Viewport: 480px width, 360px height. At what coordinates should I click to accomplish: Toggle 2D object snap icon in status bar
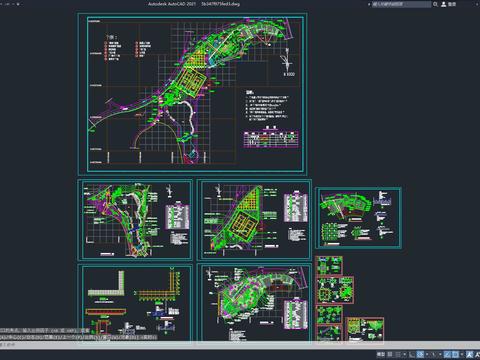point(455,354)
